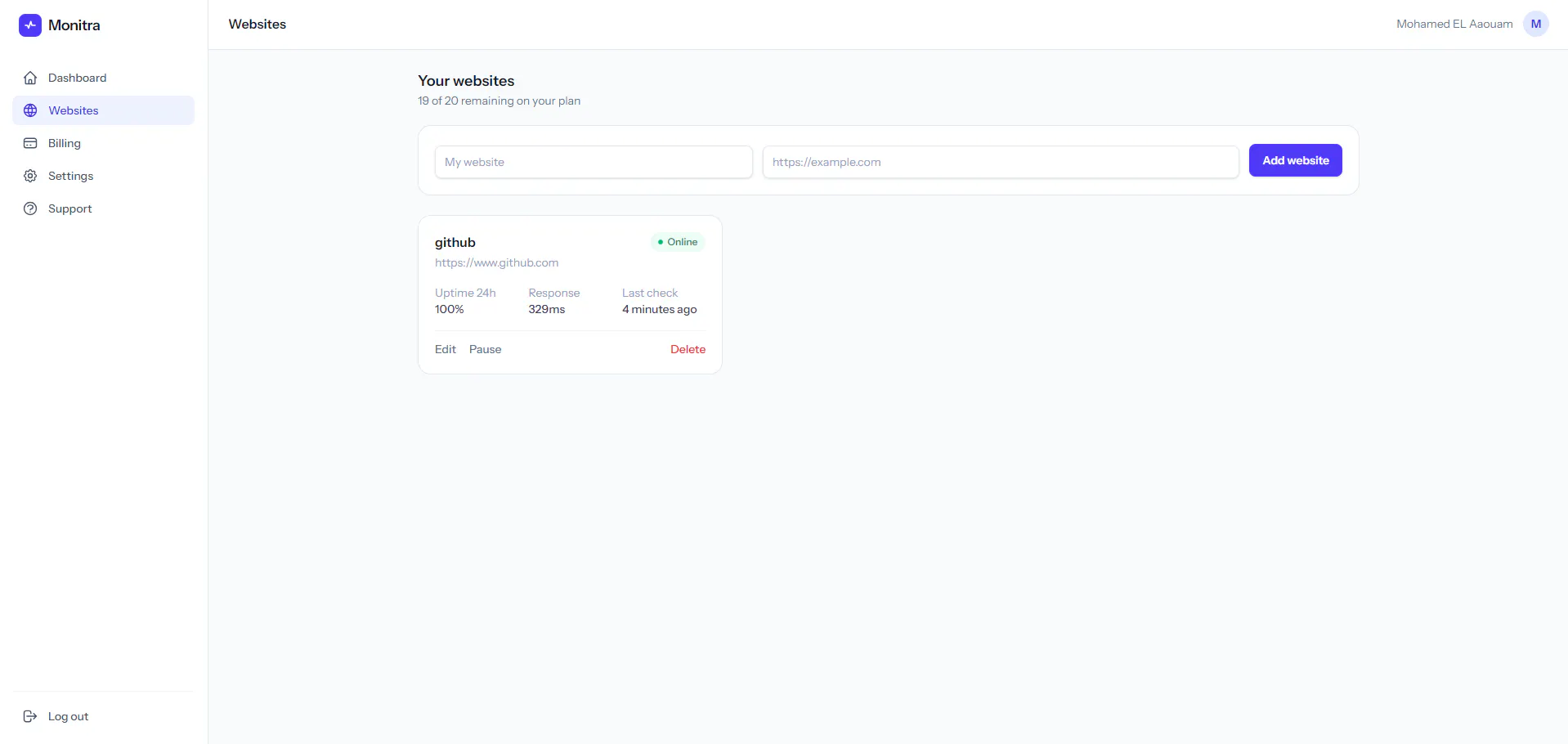Click the Mohamed EL Aaouam username
Screen dimensions: 1568x744
click(x=1454, y=24)
